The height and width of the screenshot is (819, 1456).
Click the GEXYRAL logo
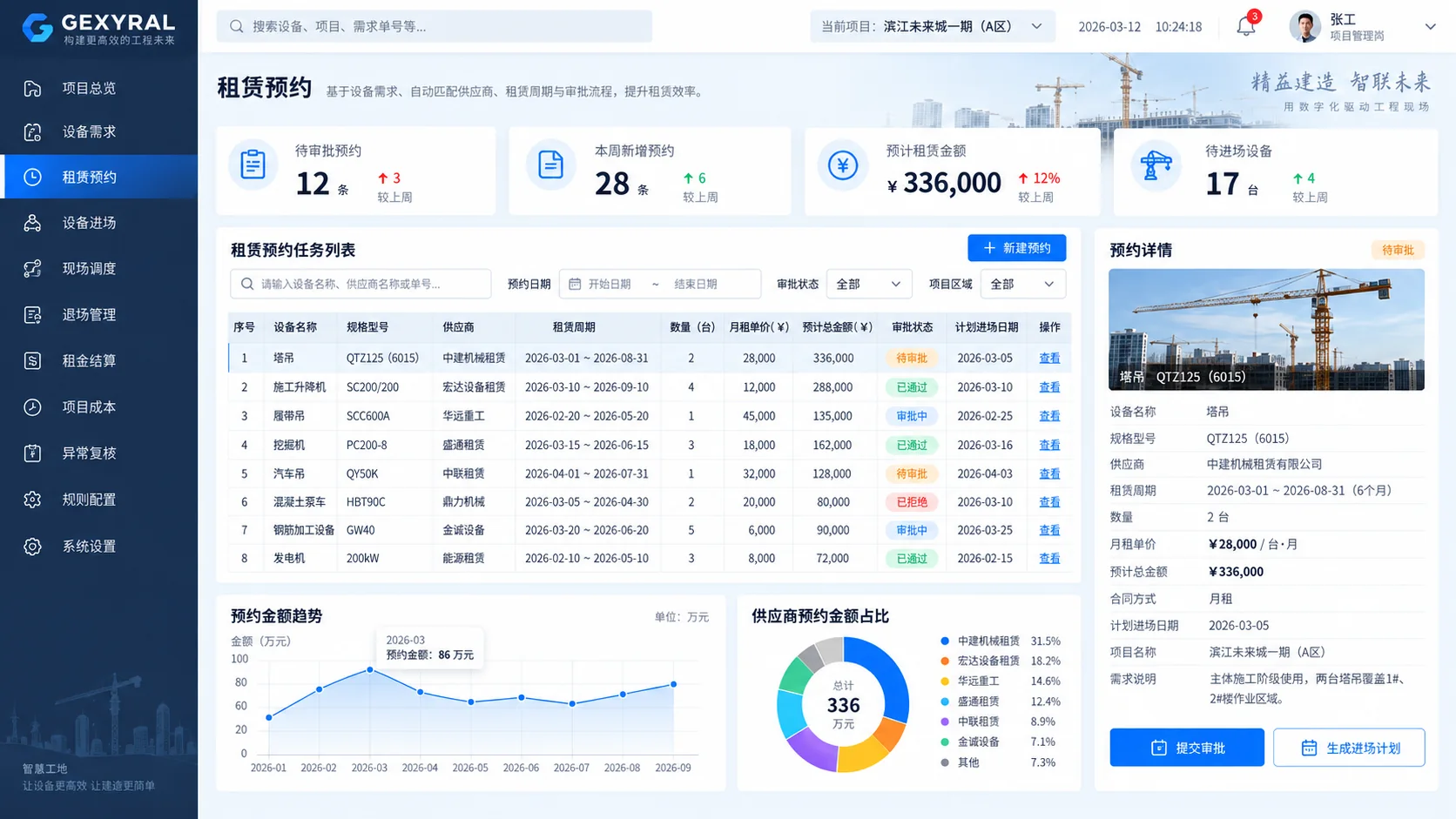tap(98, 27)
